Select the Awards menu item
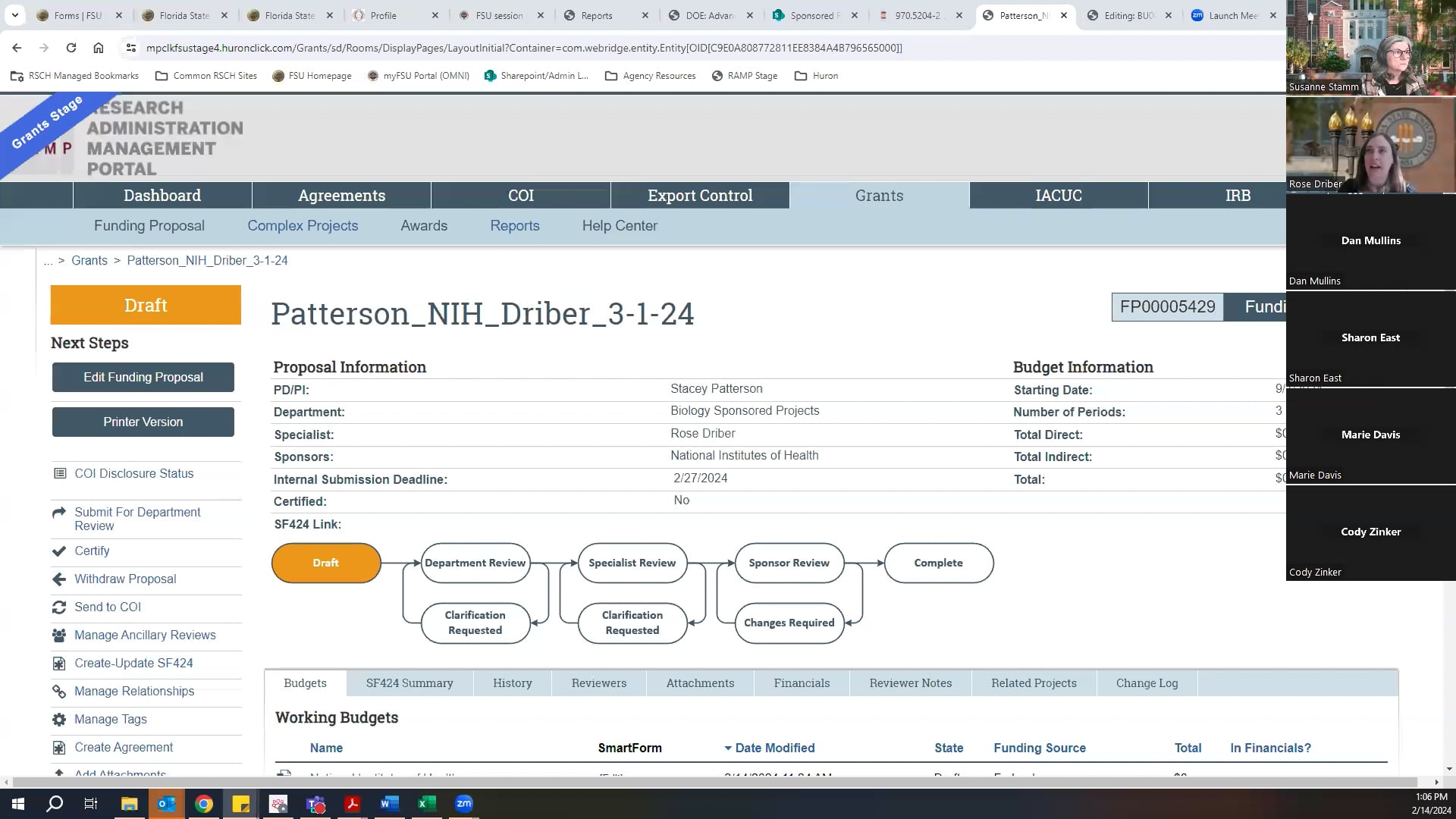 (x=424, y=226)
